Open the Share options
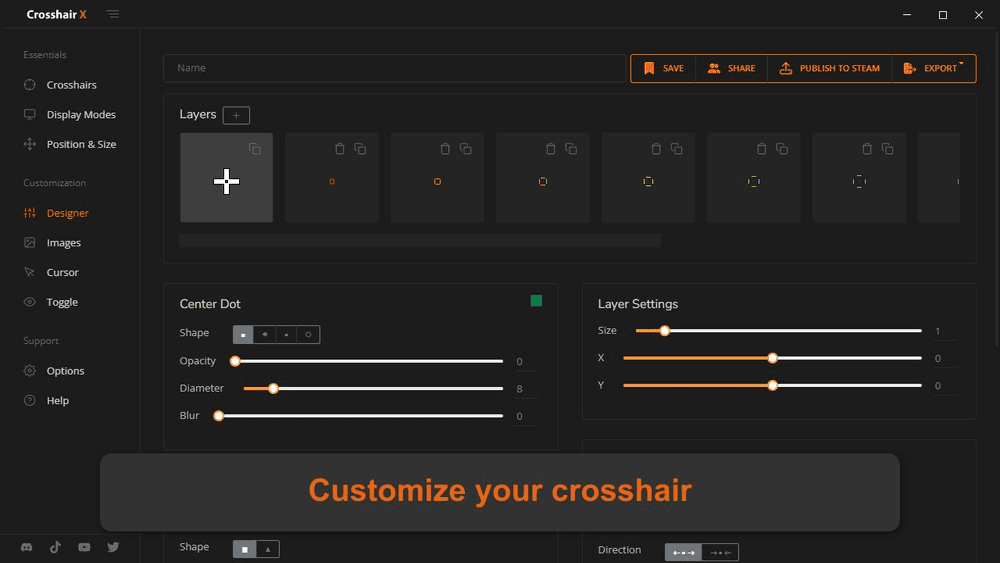Image resolution: width=1000 pixels, height=563 pixels. tap(731, 68)
